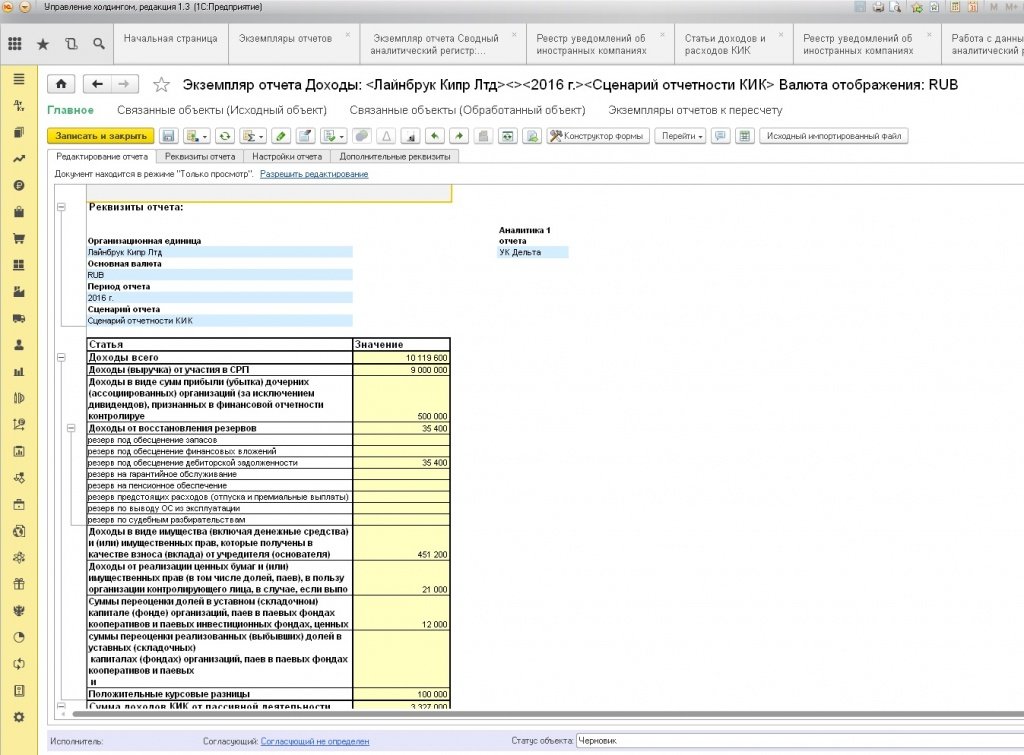Open the gear settings section in sidebar
Screen dimensions: 1024x755
[x=19, y=717]
